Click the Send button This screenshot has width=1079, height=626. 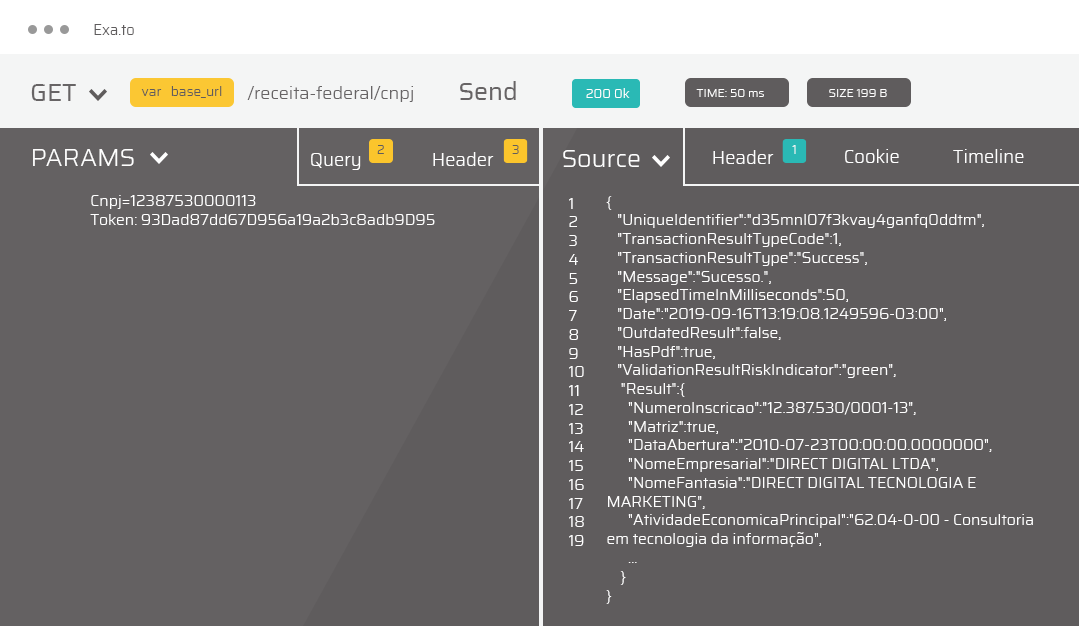tap(488, 92)
